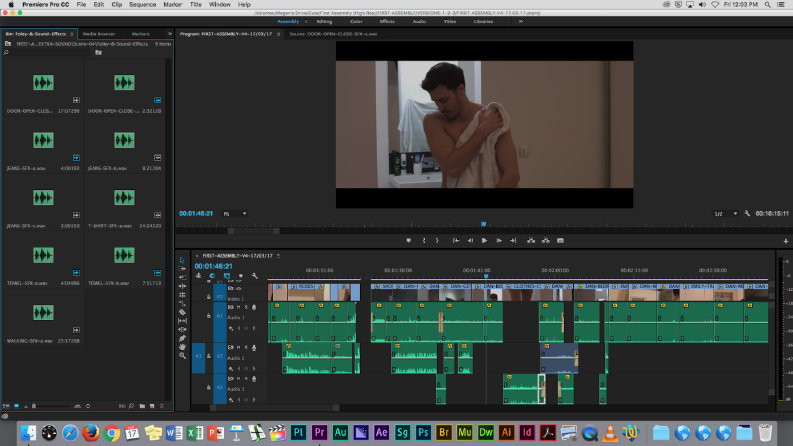This screenshot has height=446, width=793.
Task: Open timeline sequence panel menu
Action: click(278, 256)
